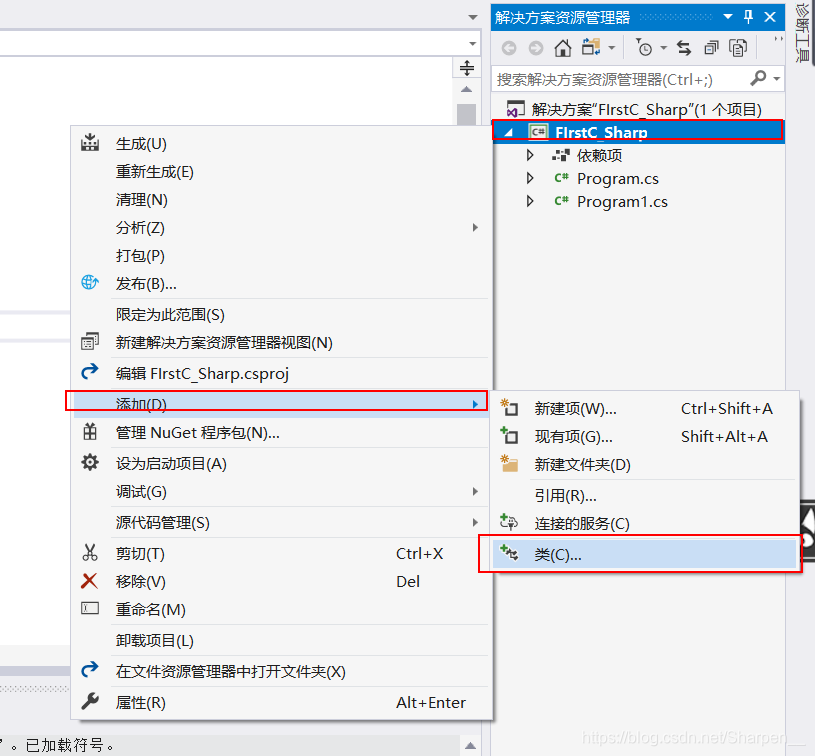Close the Solution Explorer panel
Viewport: 815px width, 756px height.
tap(770, 17)
